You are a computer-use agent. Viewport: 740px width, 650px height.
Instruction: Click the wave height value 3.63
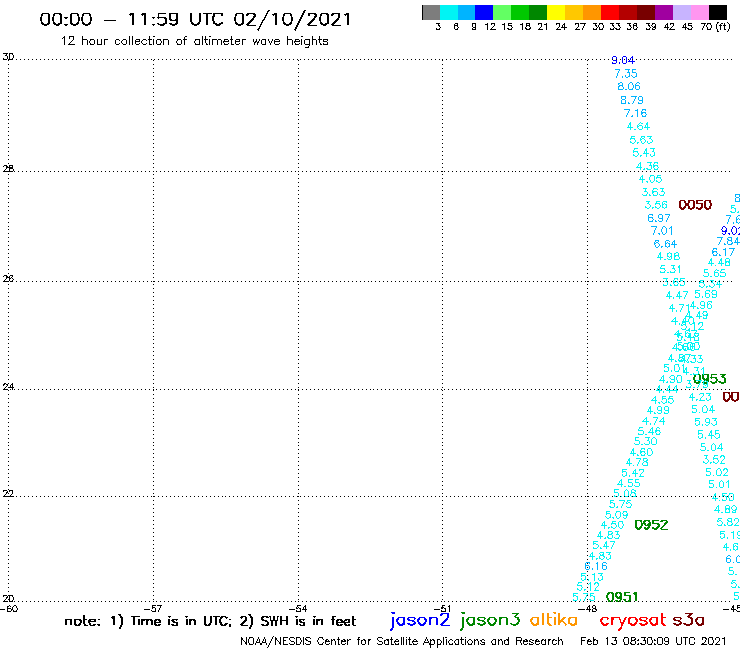pyautogui.click(x=653, y=193)
